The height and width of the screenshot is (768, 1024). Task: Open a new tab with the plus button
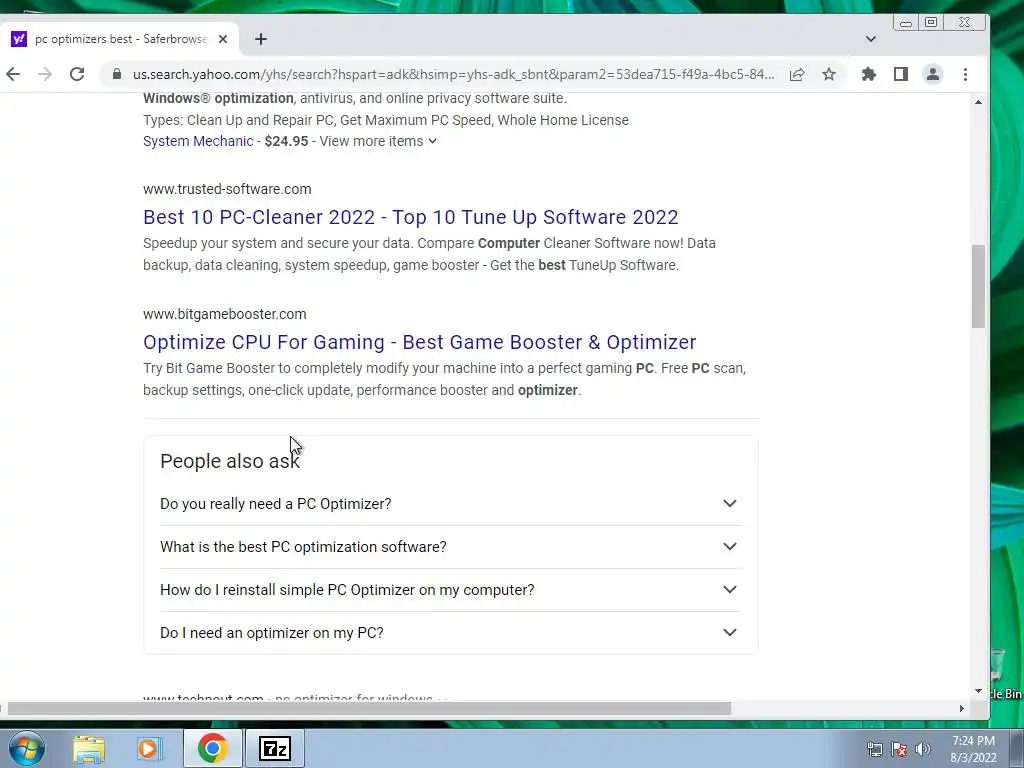(261, 39)
